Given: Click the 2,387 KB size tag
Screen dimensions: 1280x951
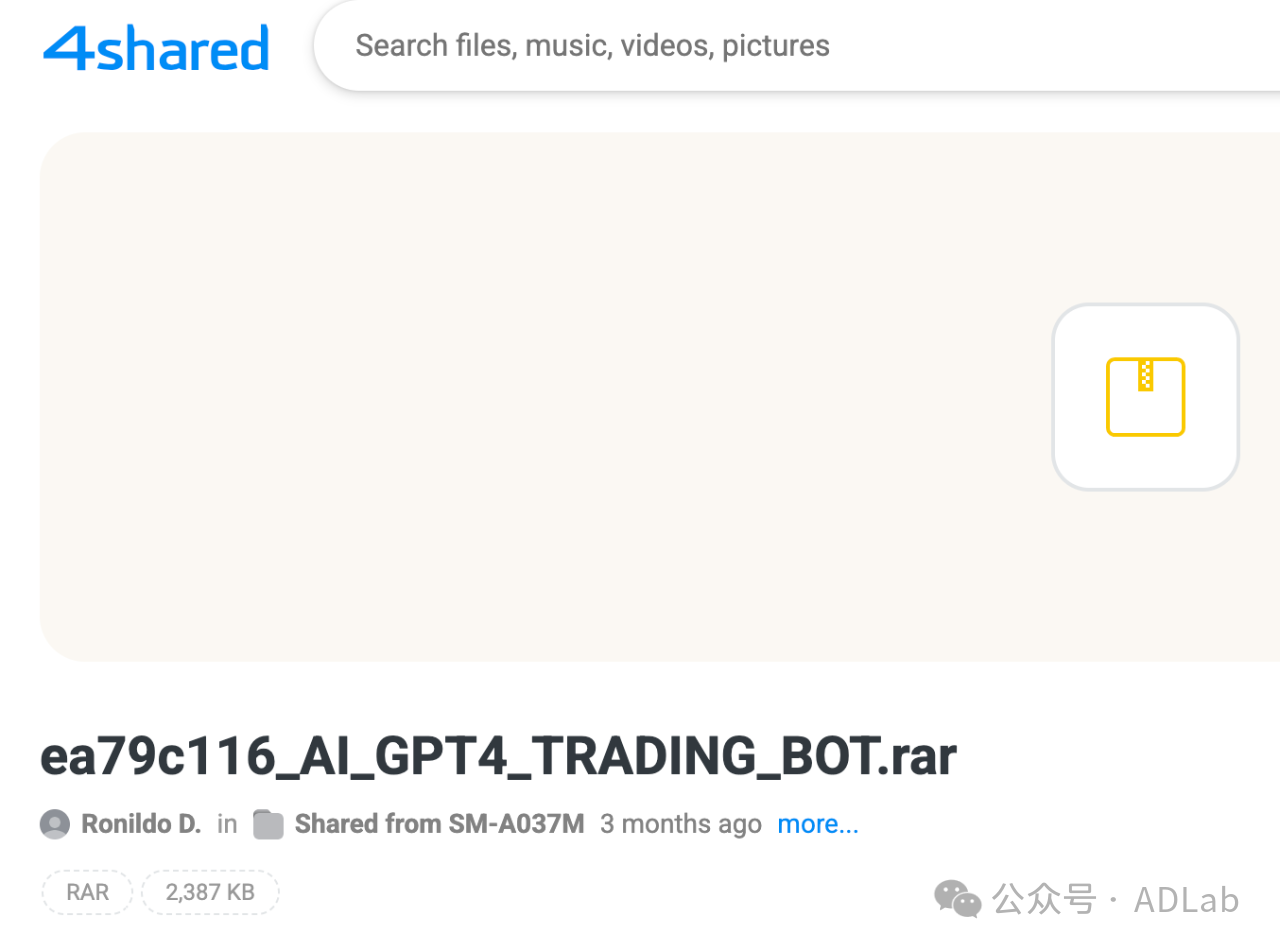Looking at the screenshot, I should [x=210, y=892].
